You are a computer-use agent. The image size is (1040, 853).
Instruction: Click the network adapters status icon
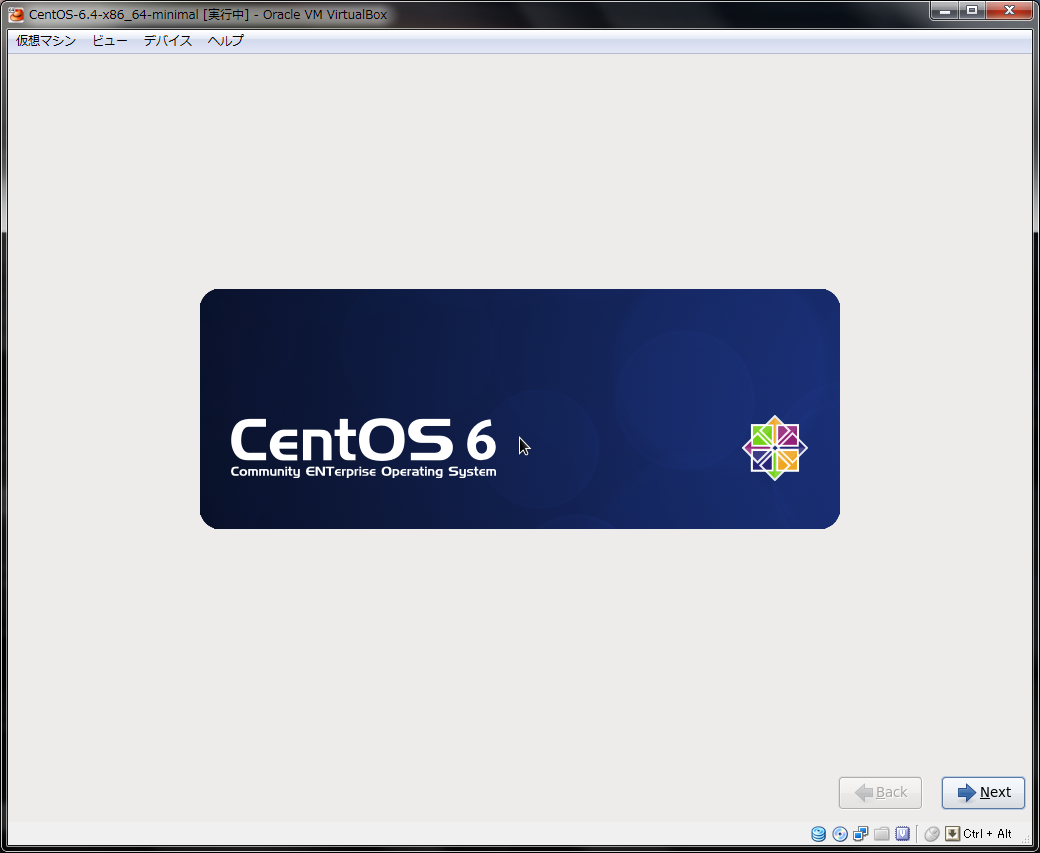pos(861,834)
